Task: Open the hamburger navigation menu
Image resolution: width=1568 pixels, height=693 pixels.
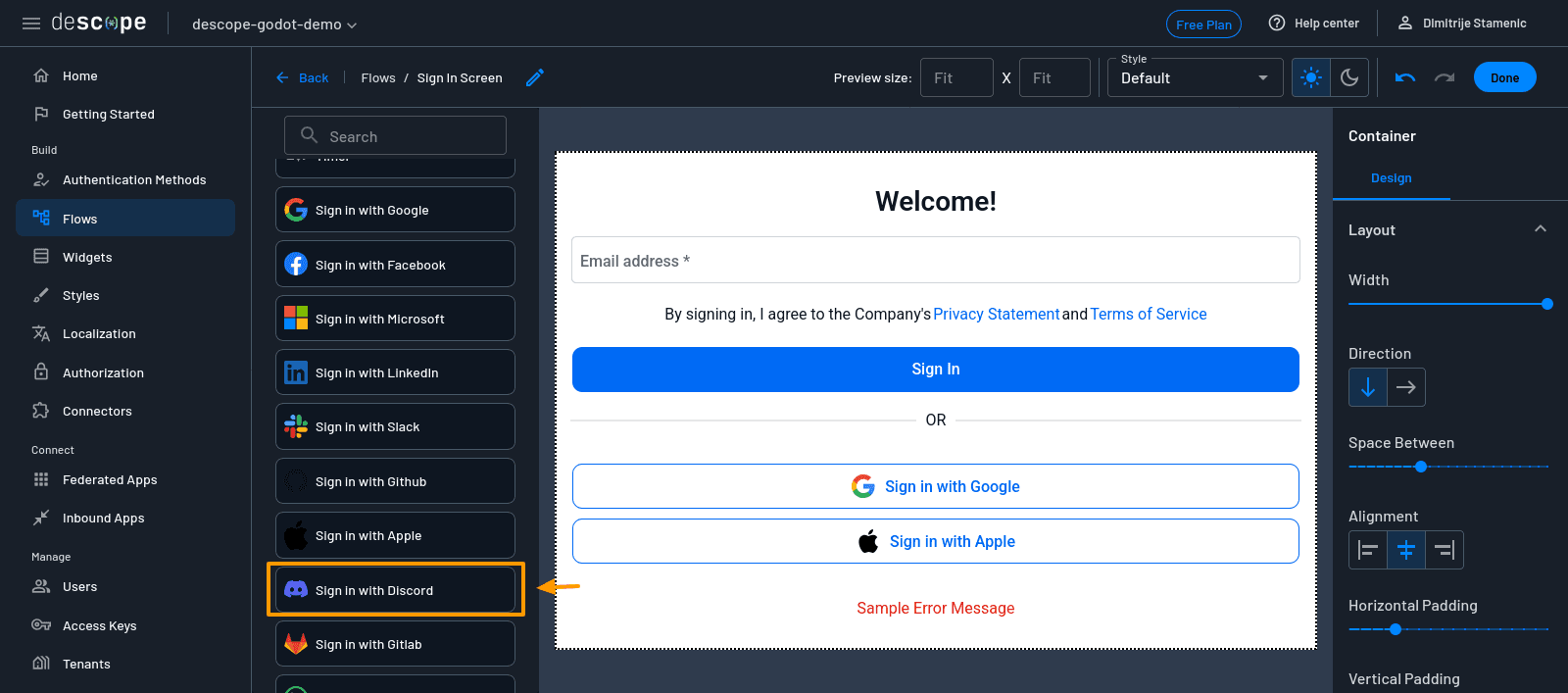Action: point(31,24)
